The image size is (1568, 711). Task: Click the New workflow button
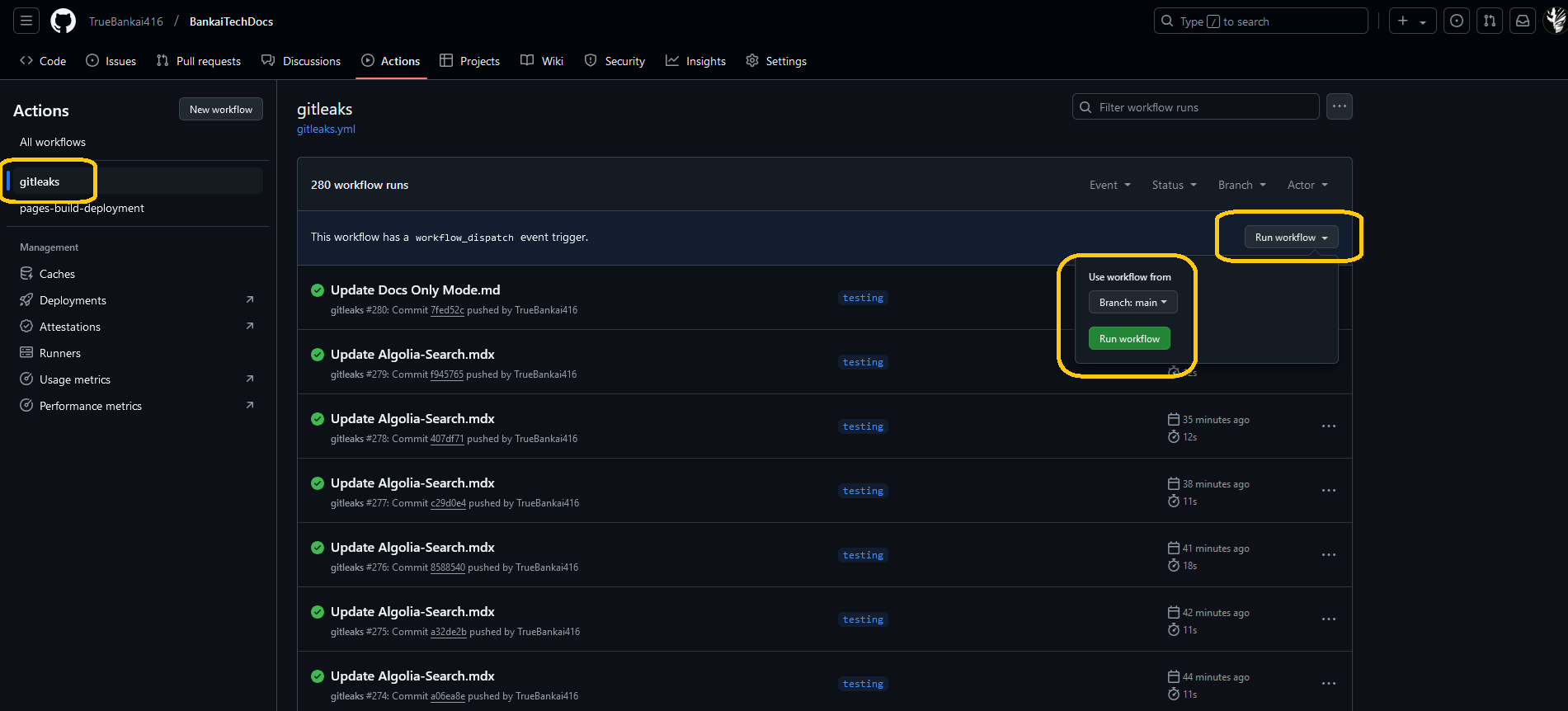coord(221,110)
